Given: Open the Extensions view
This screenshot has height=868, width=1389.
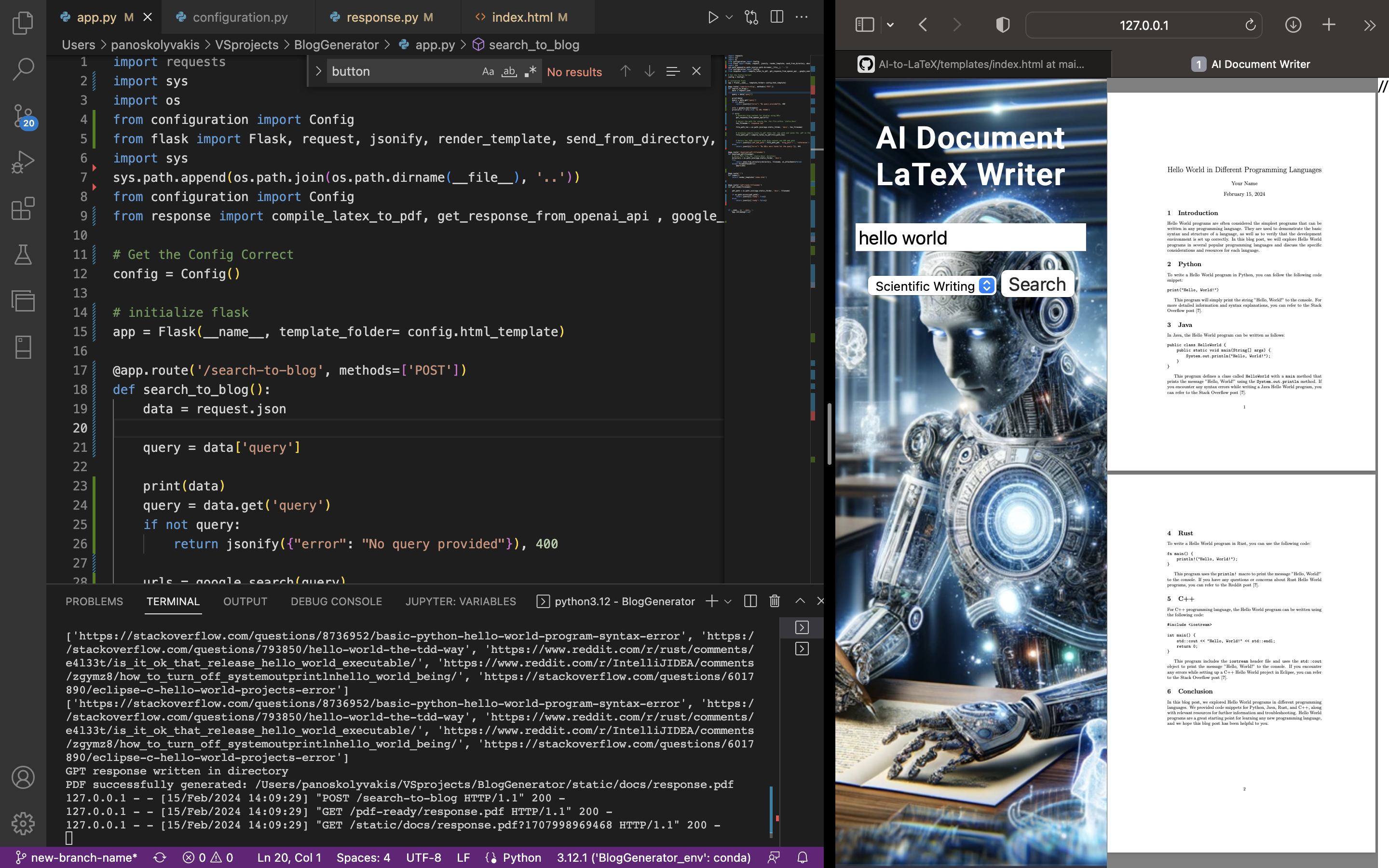Looking at the screenshot, I should tap(23, 208).
